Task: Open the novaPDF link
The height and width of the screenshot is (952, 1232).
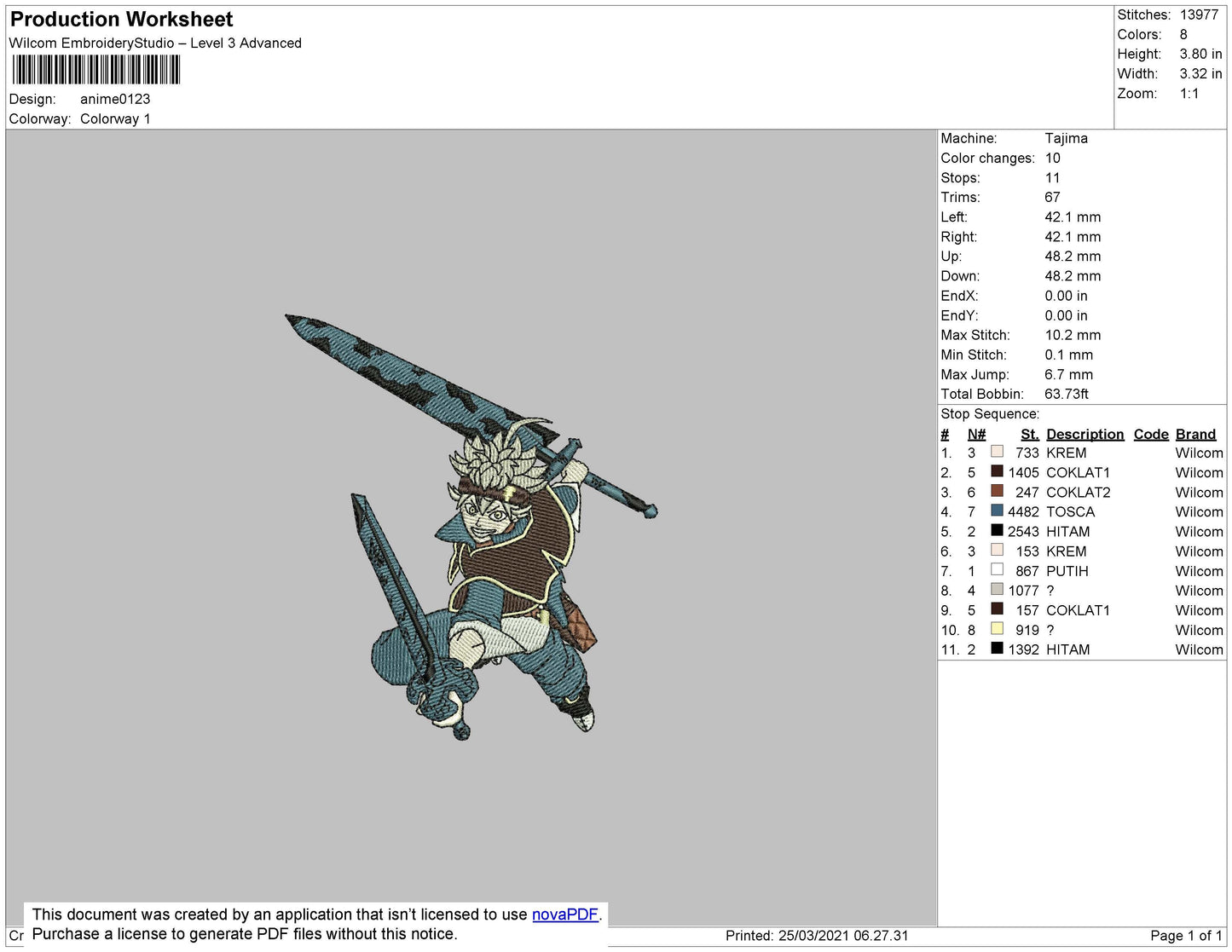Action: [565, 914]
